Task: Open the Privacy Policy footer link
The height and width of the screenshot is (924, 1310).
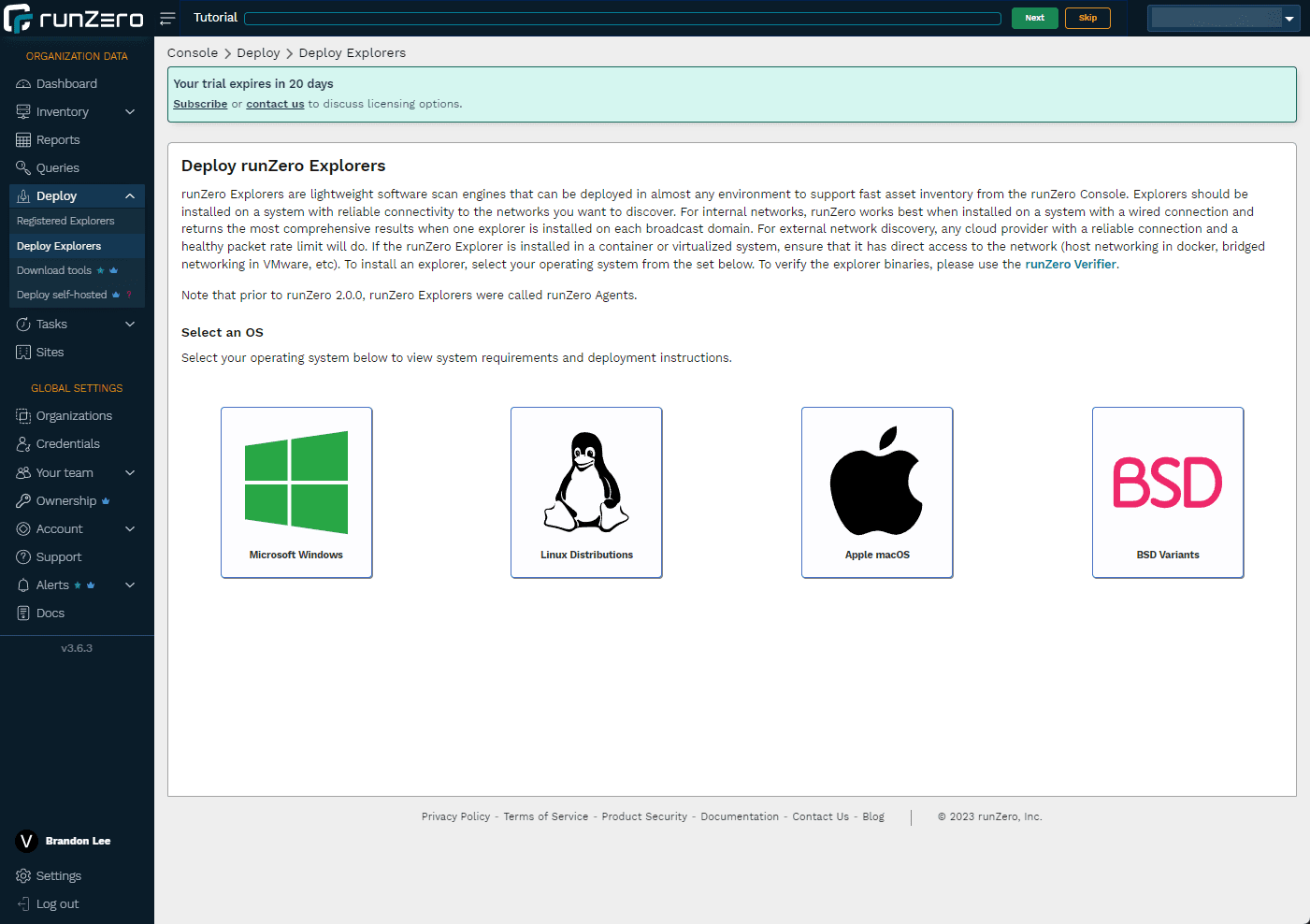Action: [x=455, y=817]
